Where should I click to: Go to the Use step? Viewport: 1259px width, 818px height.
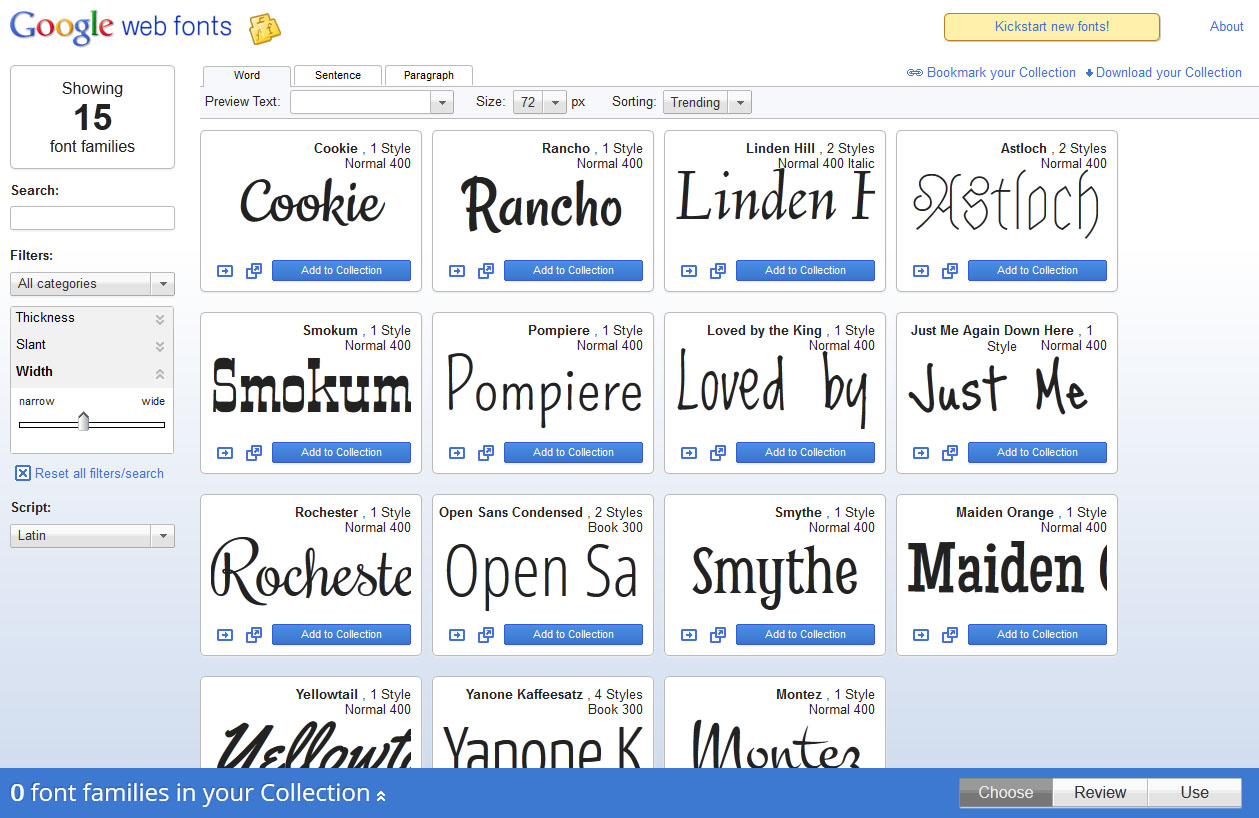point(1194,793)
